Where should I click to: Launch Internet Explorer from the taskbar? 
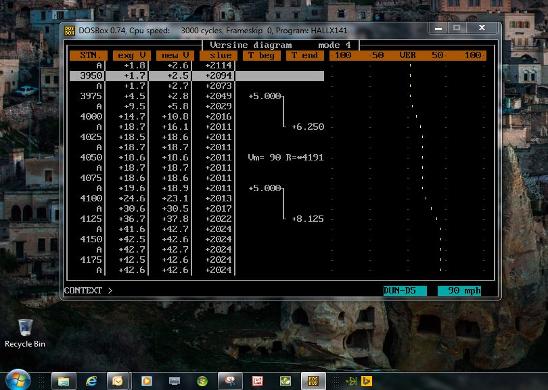pos(91,381)
